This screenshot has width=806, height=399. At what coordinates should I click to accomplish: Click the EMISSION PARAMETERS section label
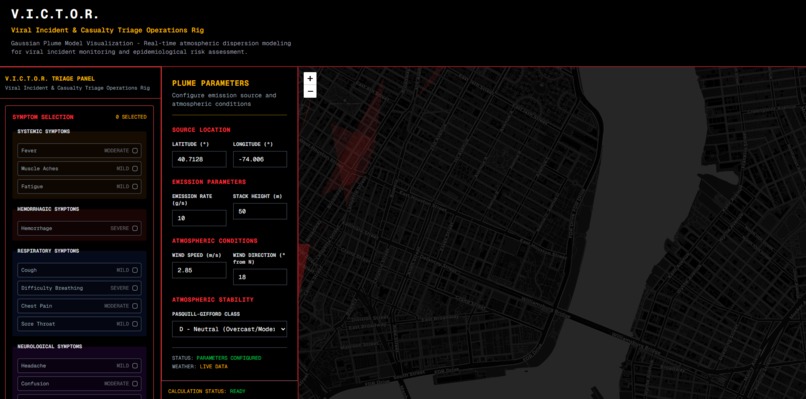click(x=209, y=182)
